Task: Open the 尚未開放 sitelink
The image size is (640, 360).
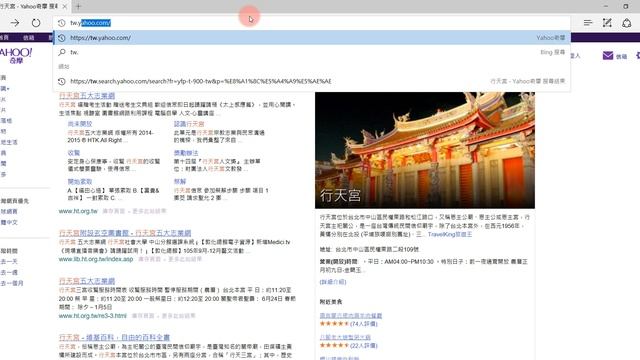Action: click(x=80, y=124)
